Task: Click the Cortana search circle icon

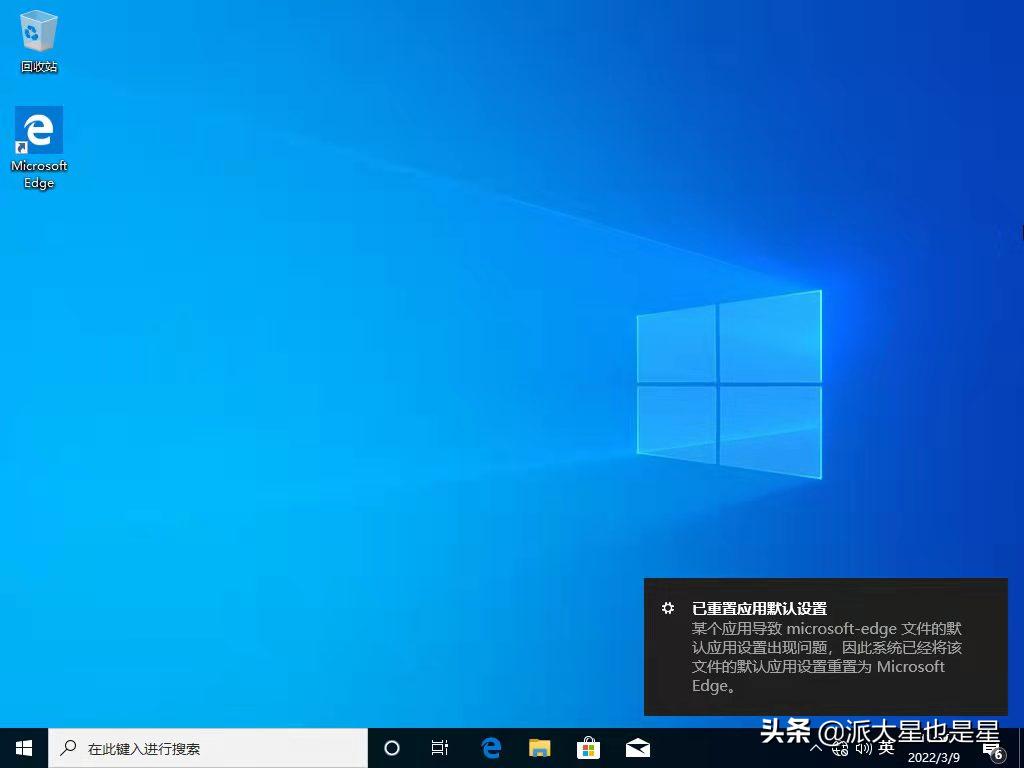Action: [391, 748]
